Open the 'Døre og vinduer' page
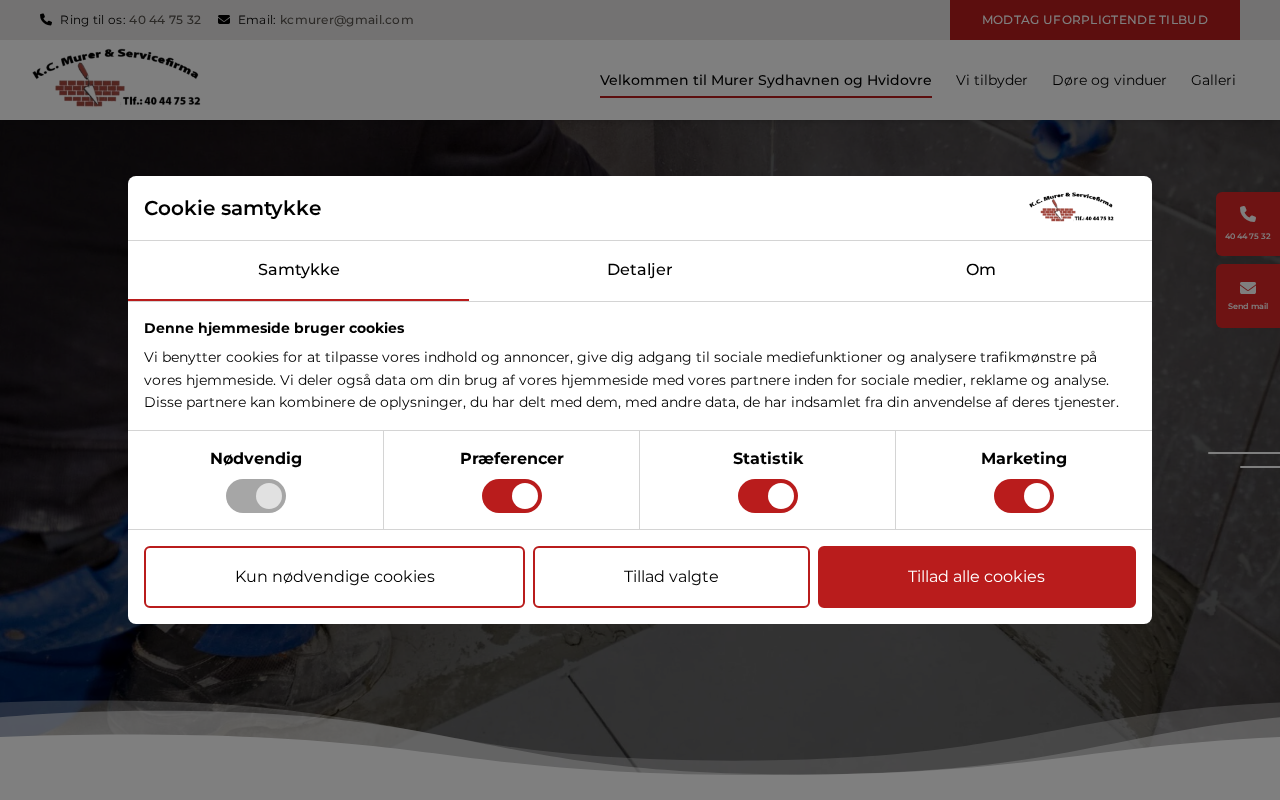Screen dimensions: 1280x800 tap(1109, 80)
